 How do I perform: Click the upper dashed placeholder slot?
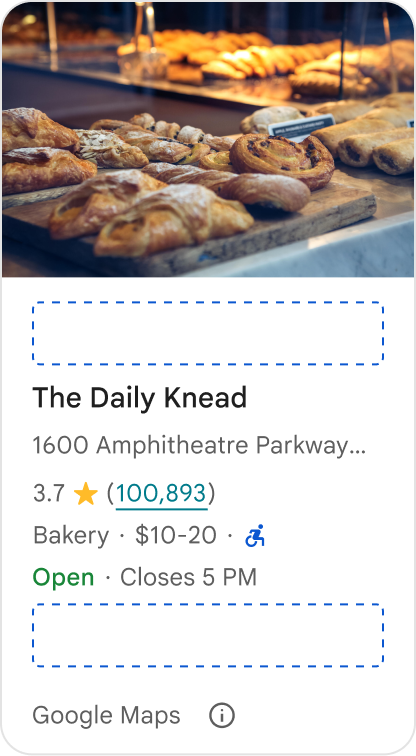click(x=208, y=333)
